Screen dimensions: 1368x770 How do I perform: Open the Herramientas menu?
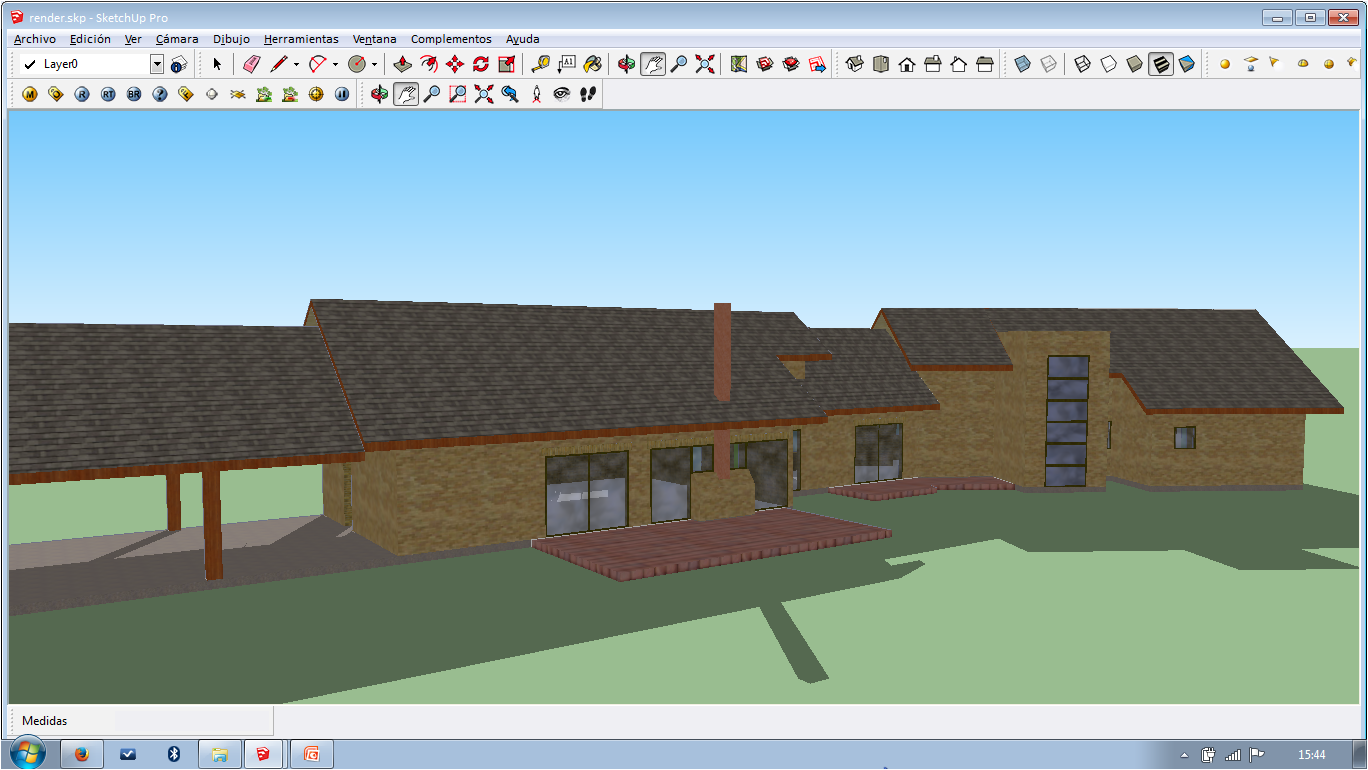[301, 39]
